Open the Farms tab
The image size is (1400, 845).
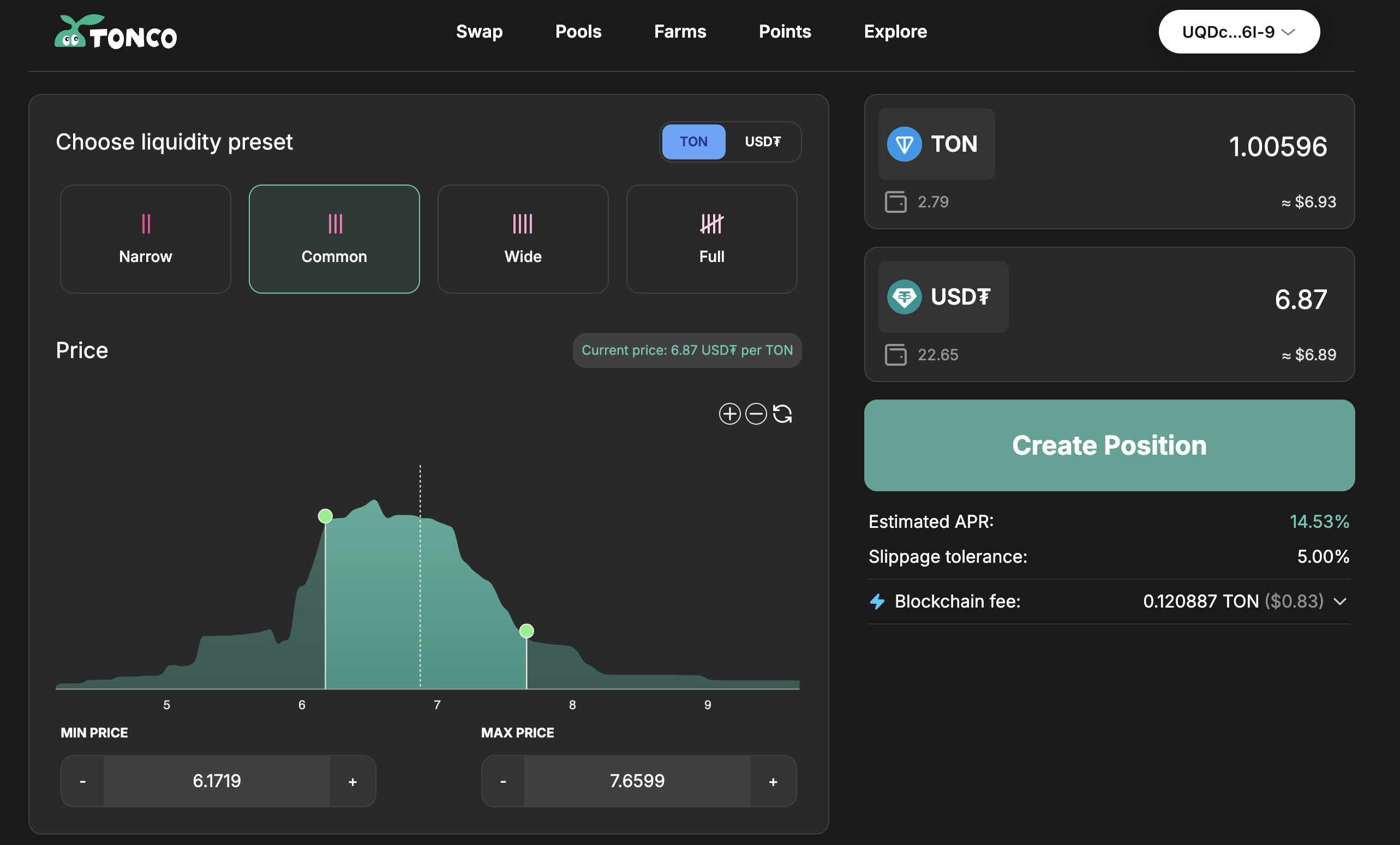pyautogui.click(x=680, y=31)
